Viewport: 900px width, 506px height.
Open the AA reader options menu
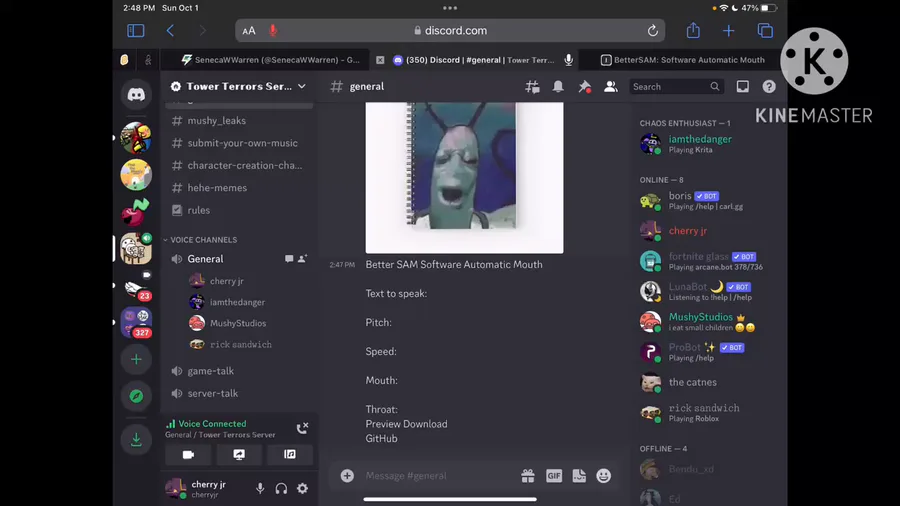249,30
